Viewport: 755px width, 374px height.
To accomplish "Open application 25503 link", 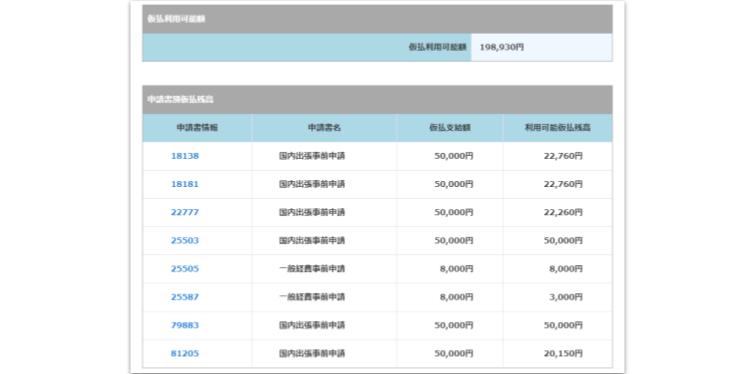I will click(185, 241).
